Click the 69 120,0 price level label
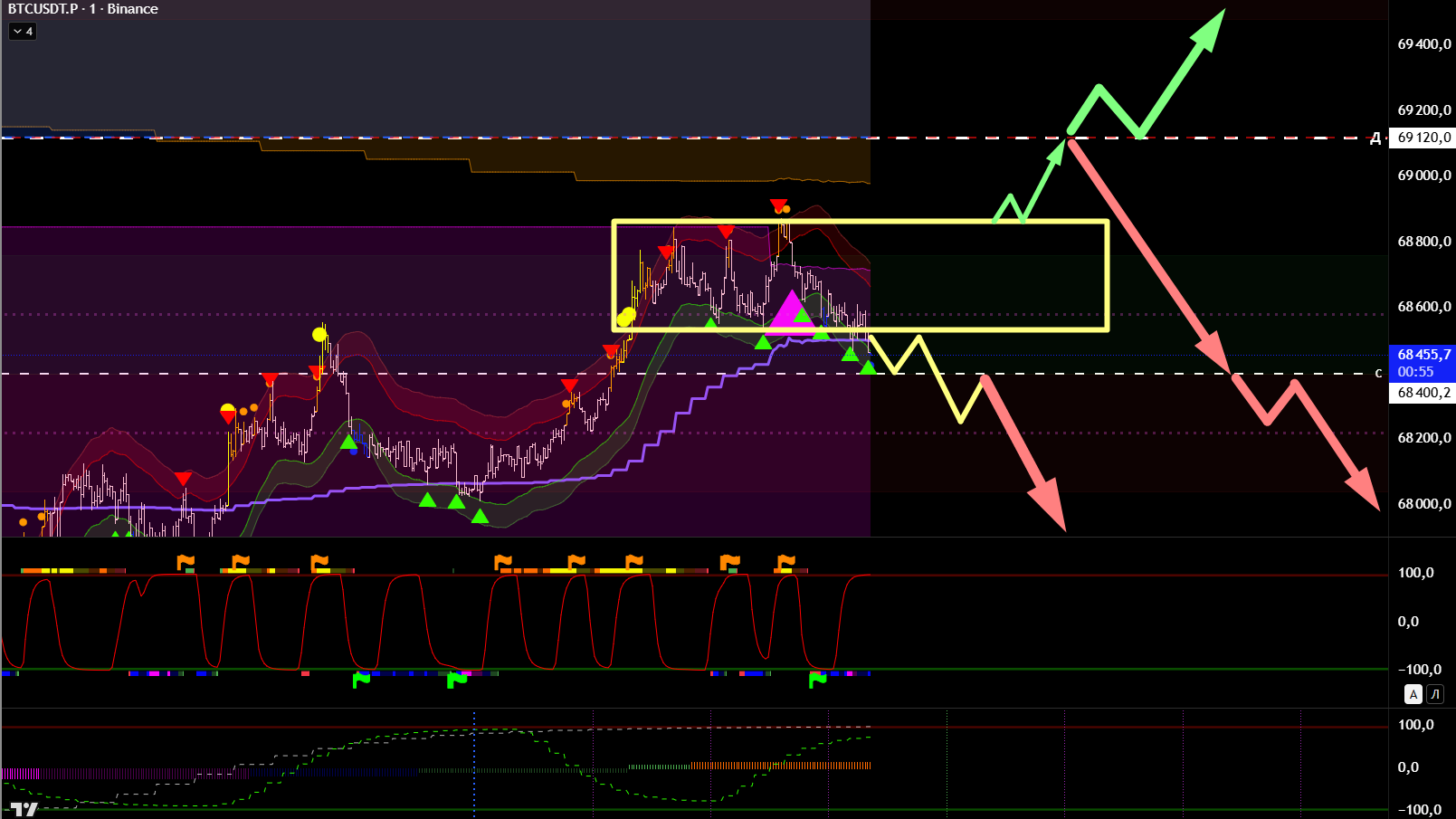1456x819 pixels. tap(1423, 138)
